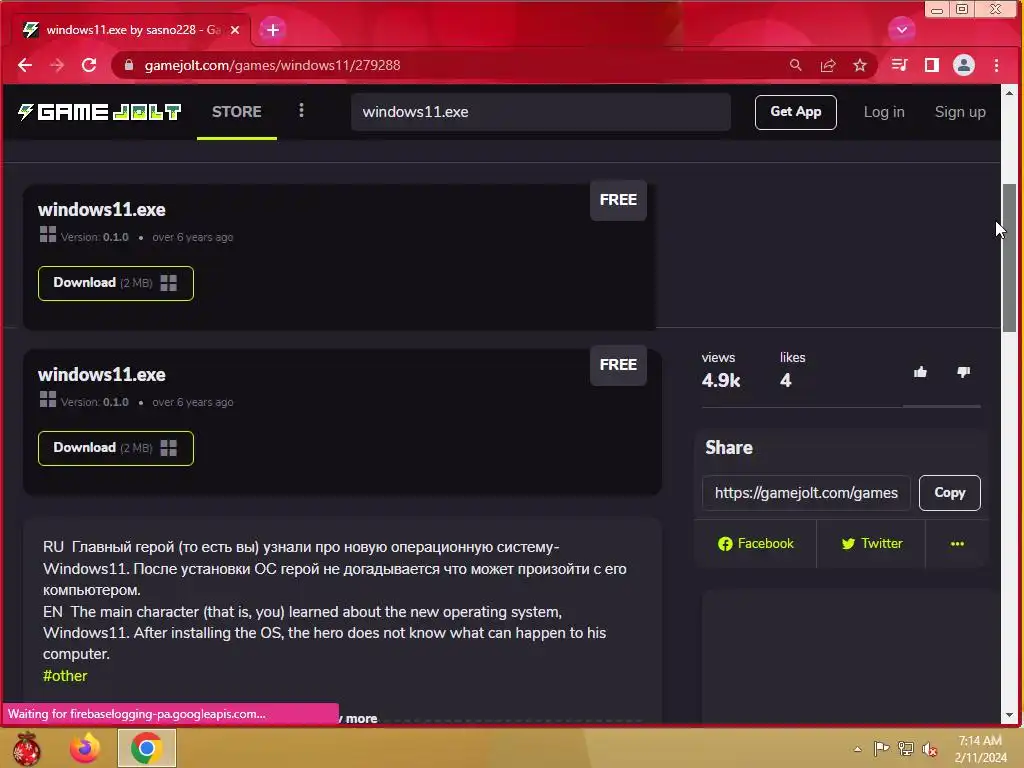Click the Get App button
This screenshot has width=1024, height=768.
tap(795, 112)
